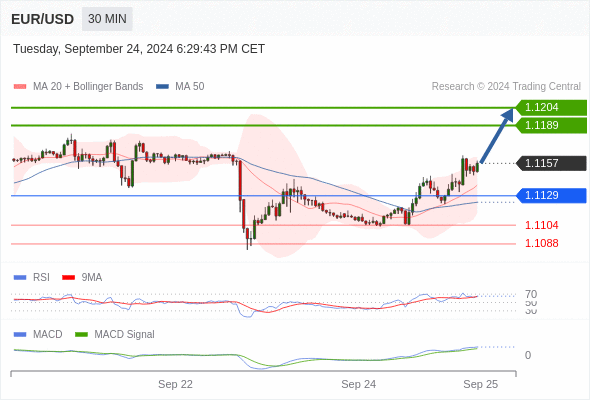This screenshot has height=400, width=590.
Task: Click the MA 20 + Bollinger Bands legend label
Action: click(88, 87)
